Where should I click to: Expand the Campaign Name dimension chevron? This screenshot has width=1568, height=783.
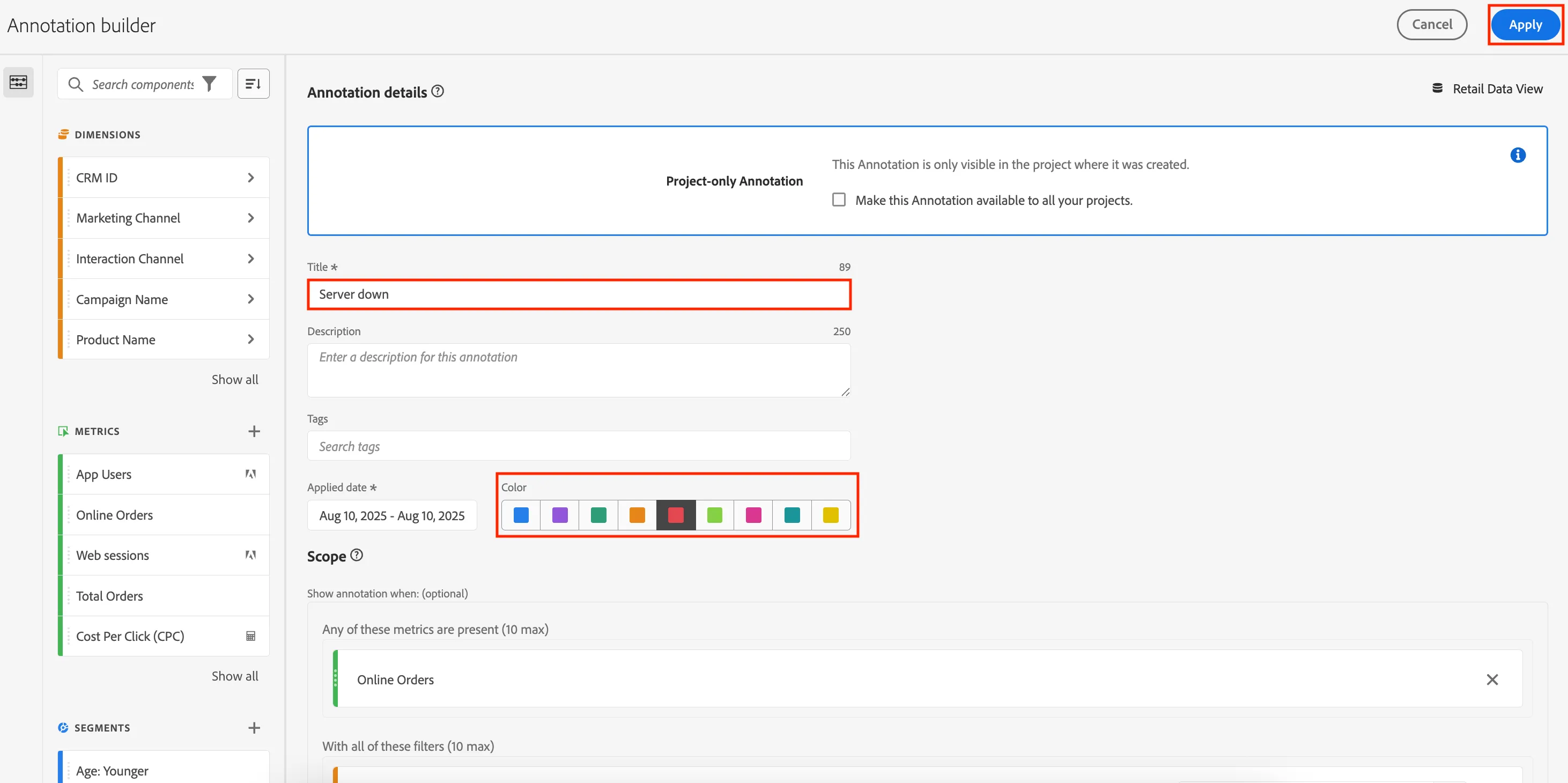[x=251, y=299]
